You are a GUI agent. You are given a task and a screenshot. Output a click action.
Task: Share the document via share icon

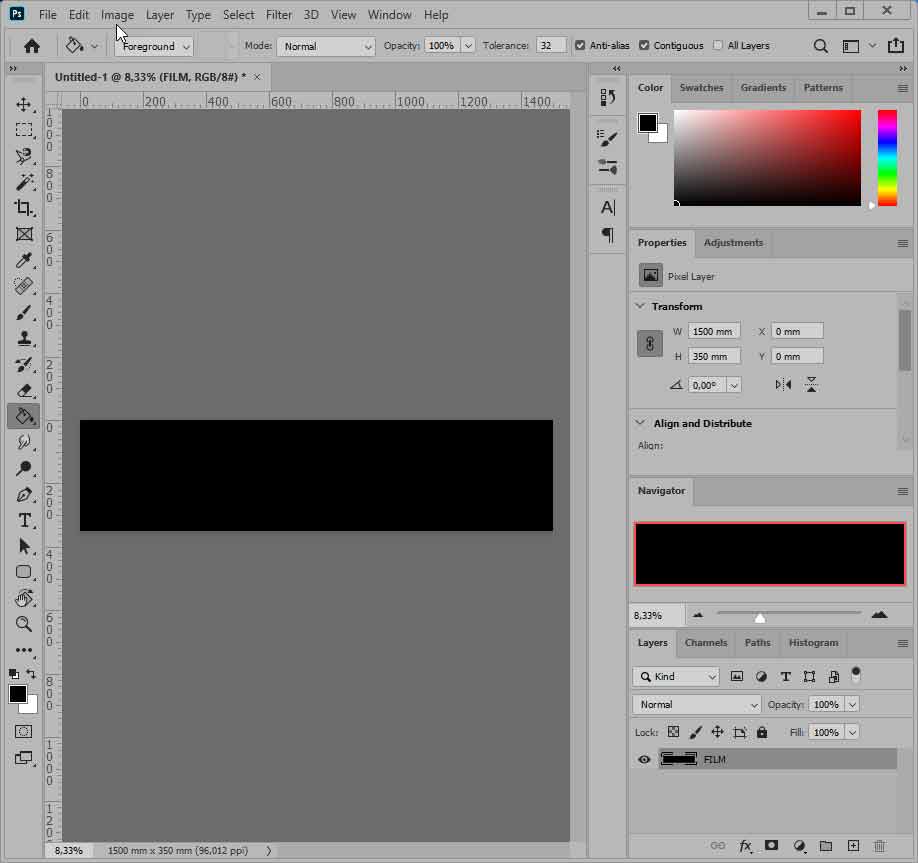tap(896, 46)
